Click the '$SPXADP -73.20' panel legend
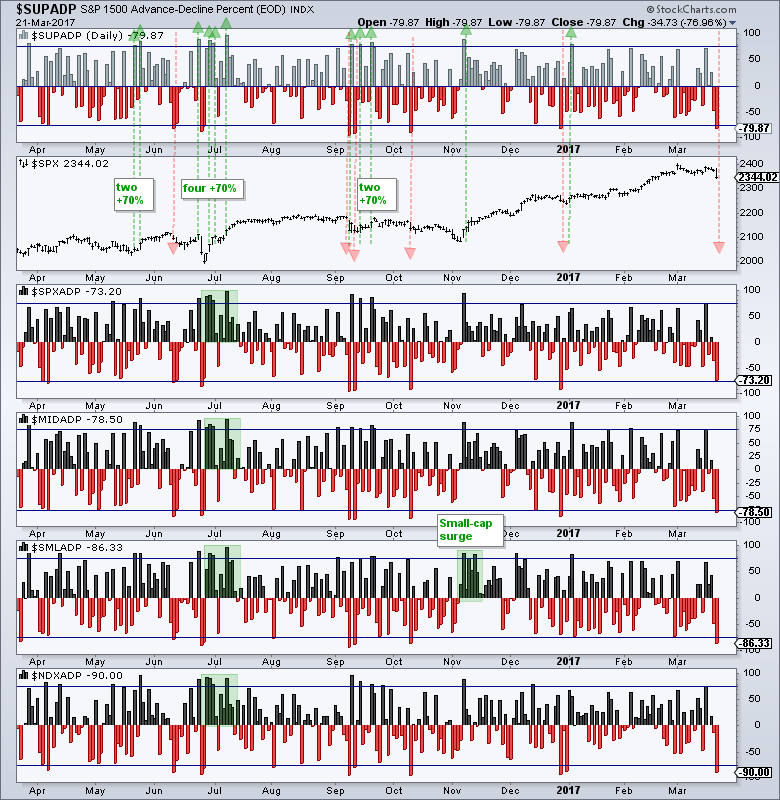Viewport: 780px width, 800px height. tap(77, 292)
